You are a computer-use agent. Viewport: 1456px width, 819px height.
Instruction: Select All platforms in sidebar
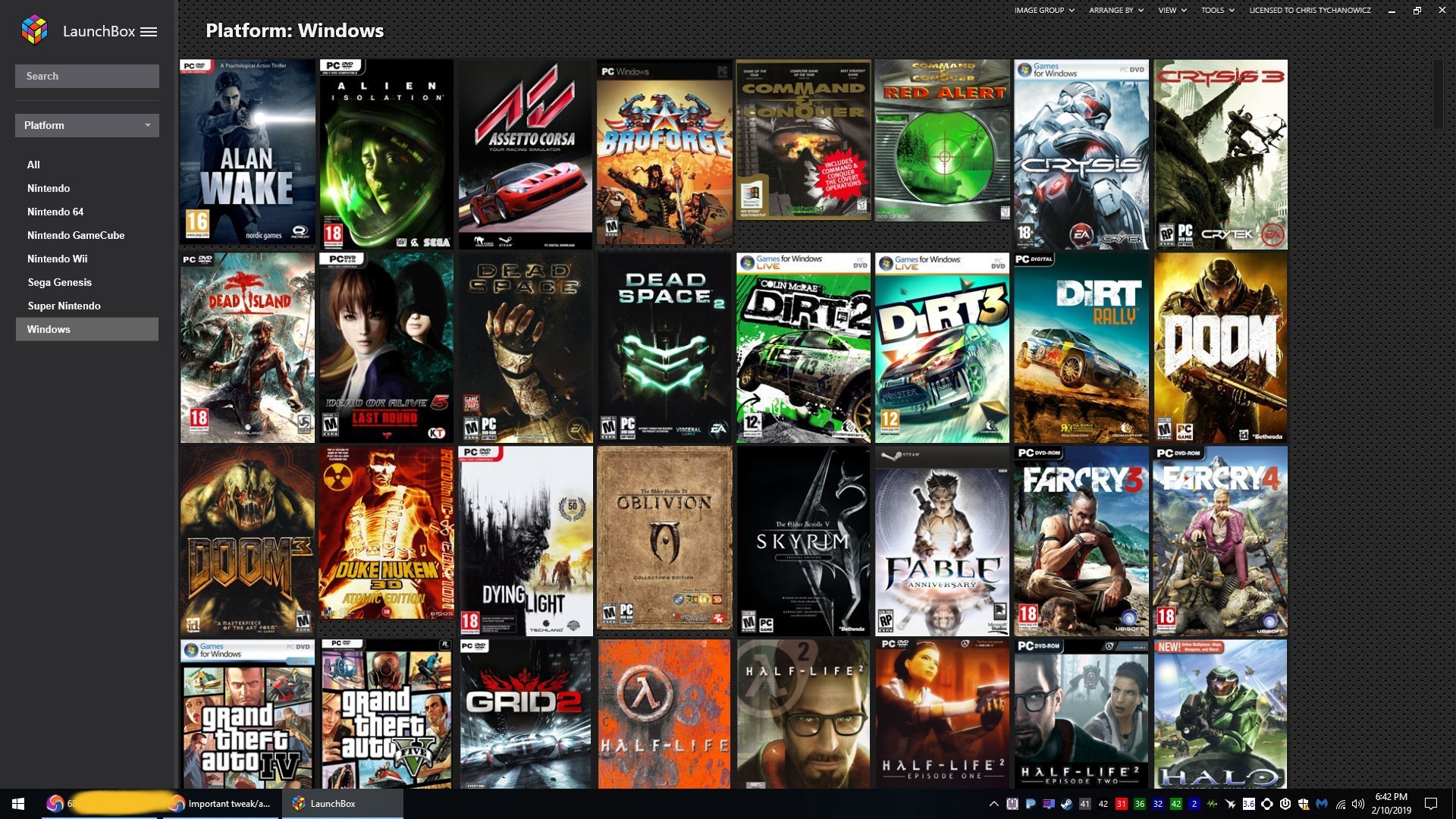point(33,165)
